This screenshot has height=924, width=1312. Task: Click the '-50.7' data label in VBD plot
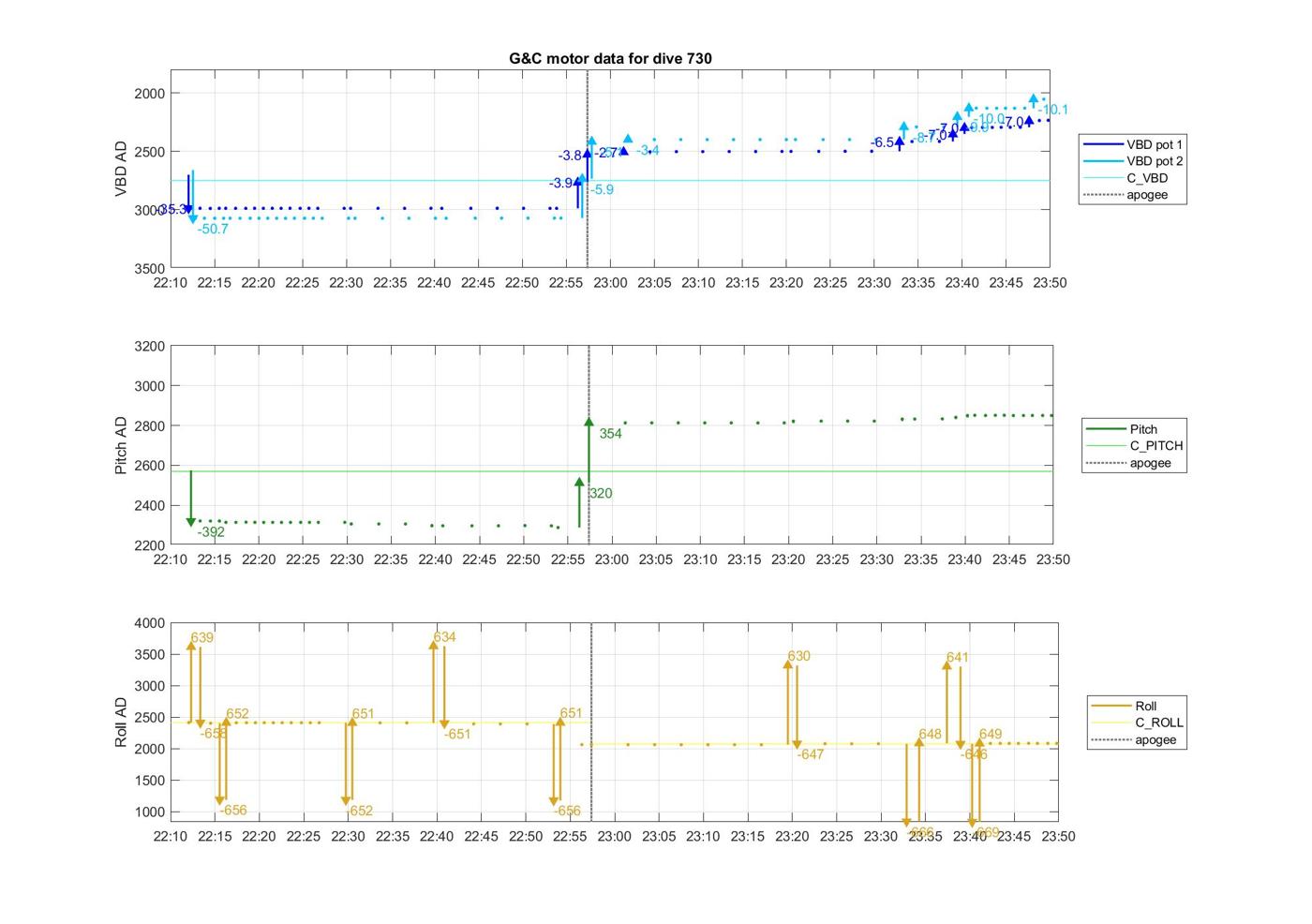click(x=213, y=229)
